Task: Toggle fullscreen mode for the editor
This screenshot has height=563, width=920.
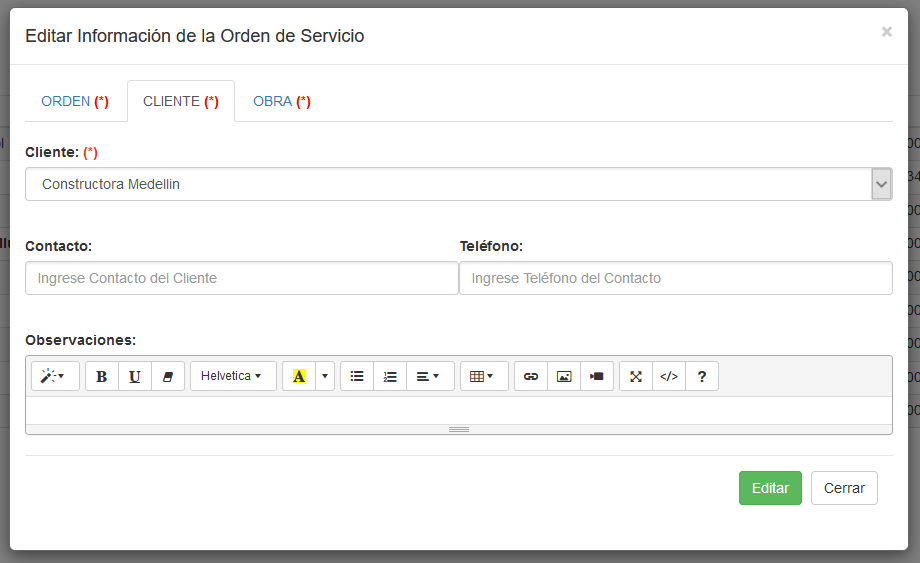Action: click(636, 377)
